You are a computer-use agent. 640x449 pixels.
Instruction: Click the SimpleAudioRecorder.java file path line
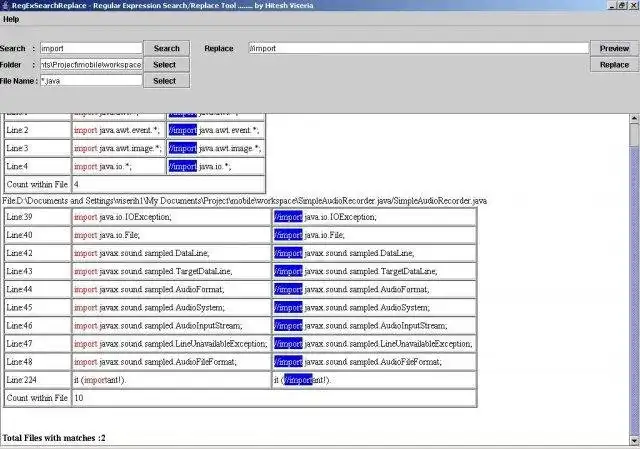click(x=244, y=201)
